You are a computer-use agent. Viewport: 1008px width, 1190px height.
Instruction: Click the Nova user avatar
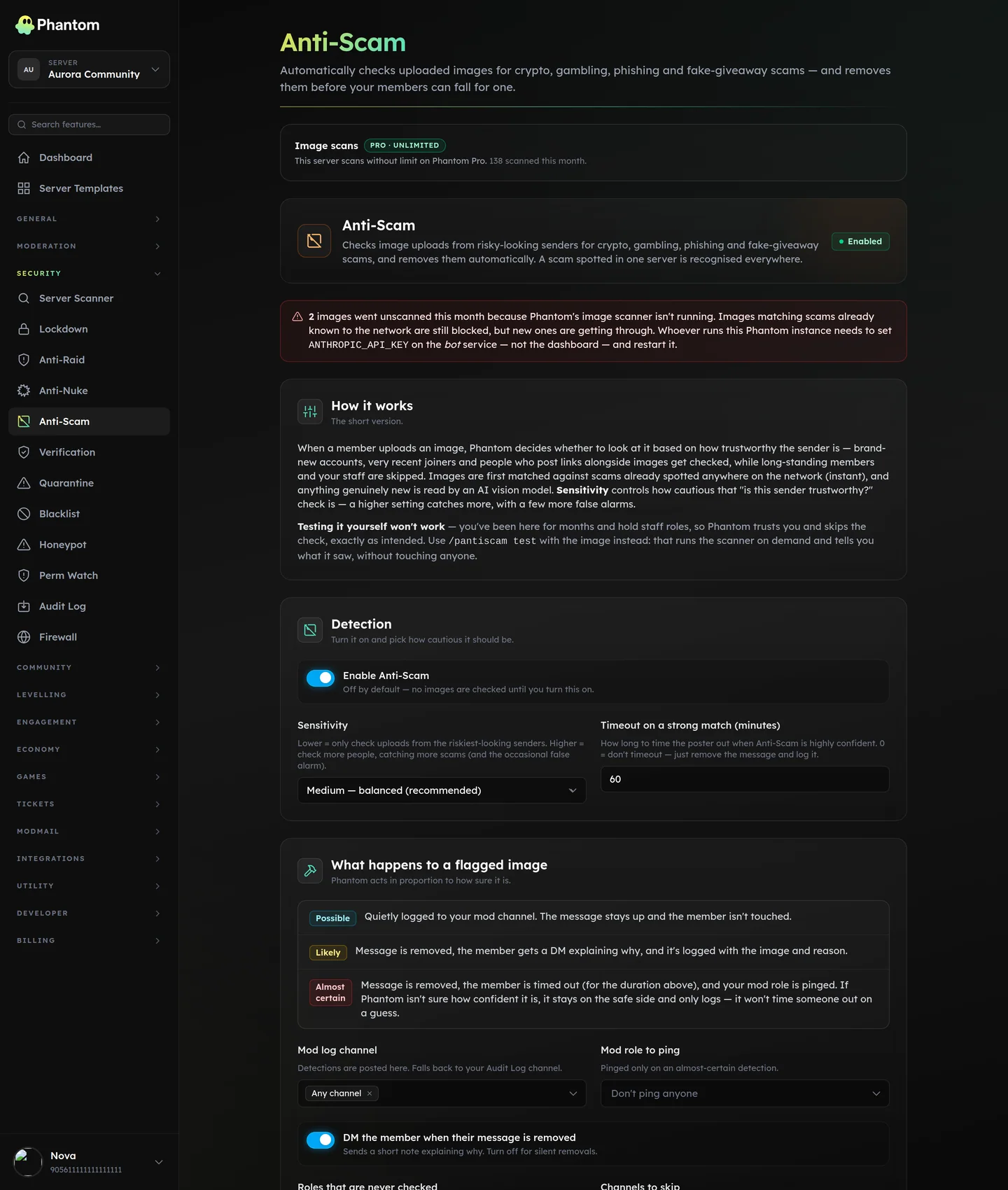pos(28,1162)
